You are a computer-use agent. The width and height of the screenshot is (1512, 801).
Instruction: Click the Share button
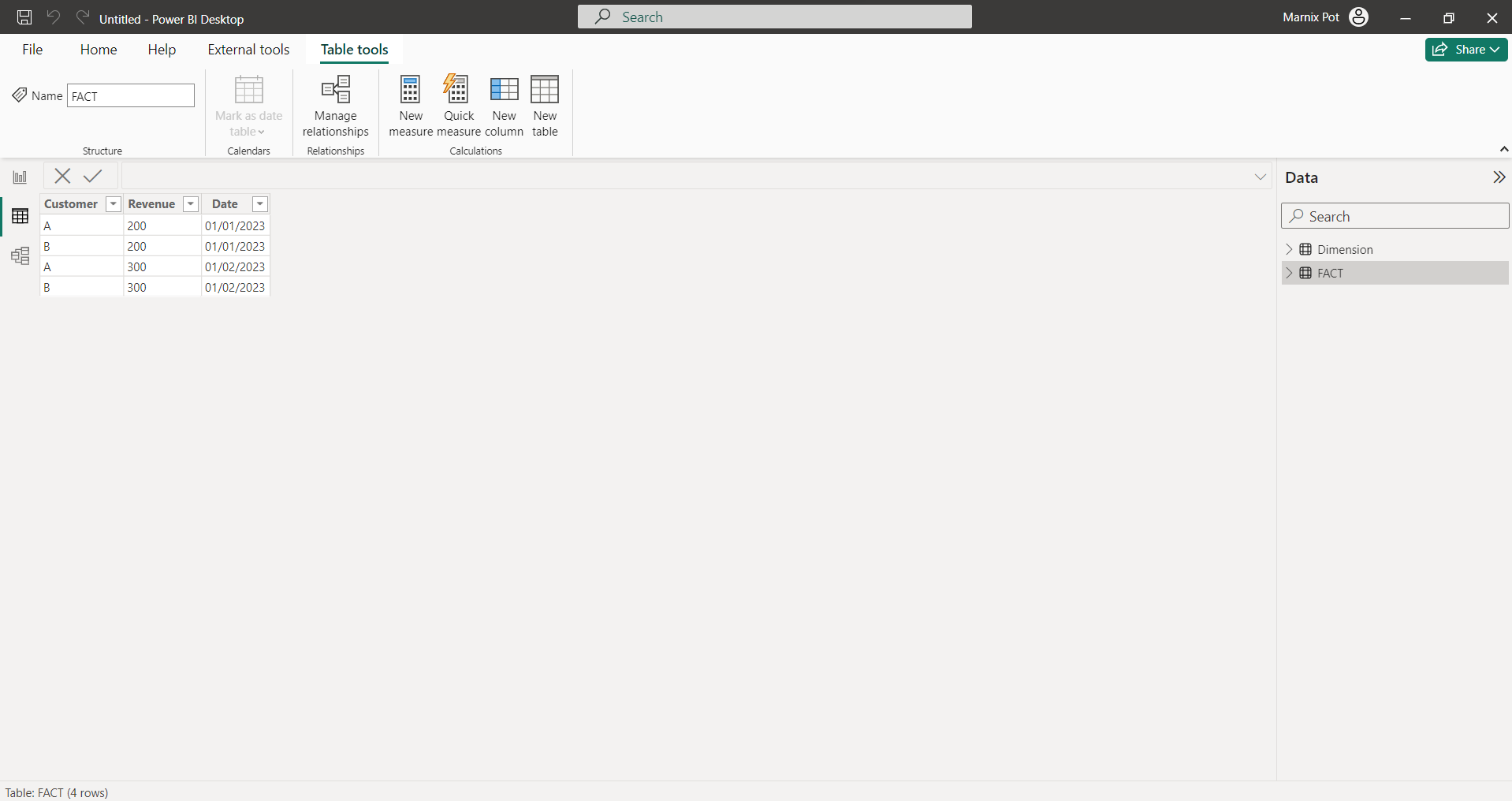(1465, 50)
